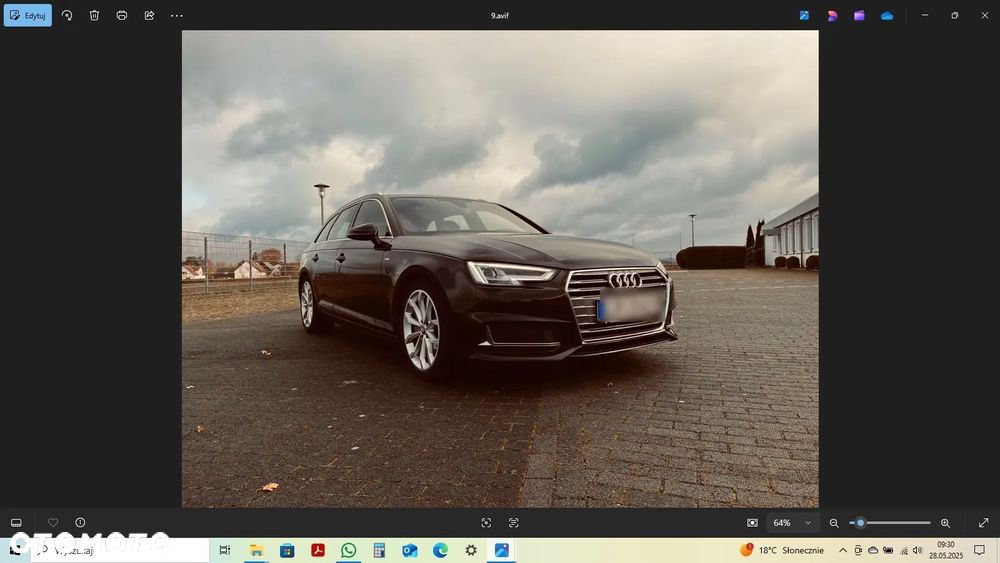Open the clock showing 09:30 28.05.2025
The height and width of the screenshot is (563, 1000).
(x=946, y=550)
